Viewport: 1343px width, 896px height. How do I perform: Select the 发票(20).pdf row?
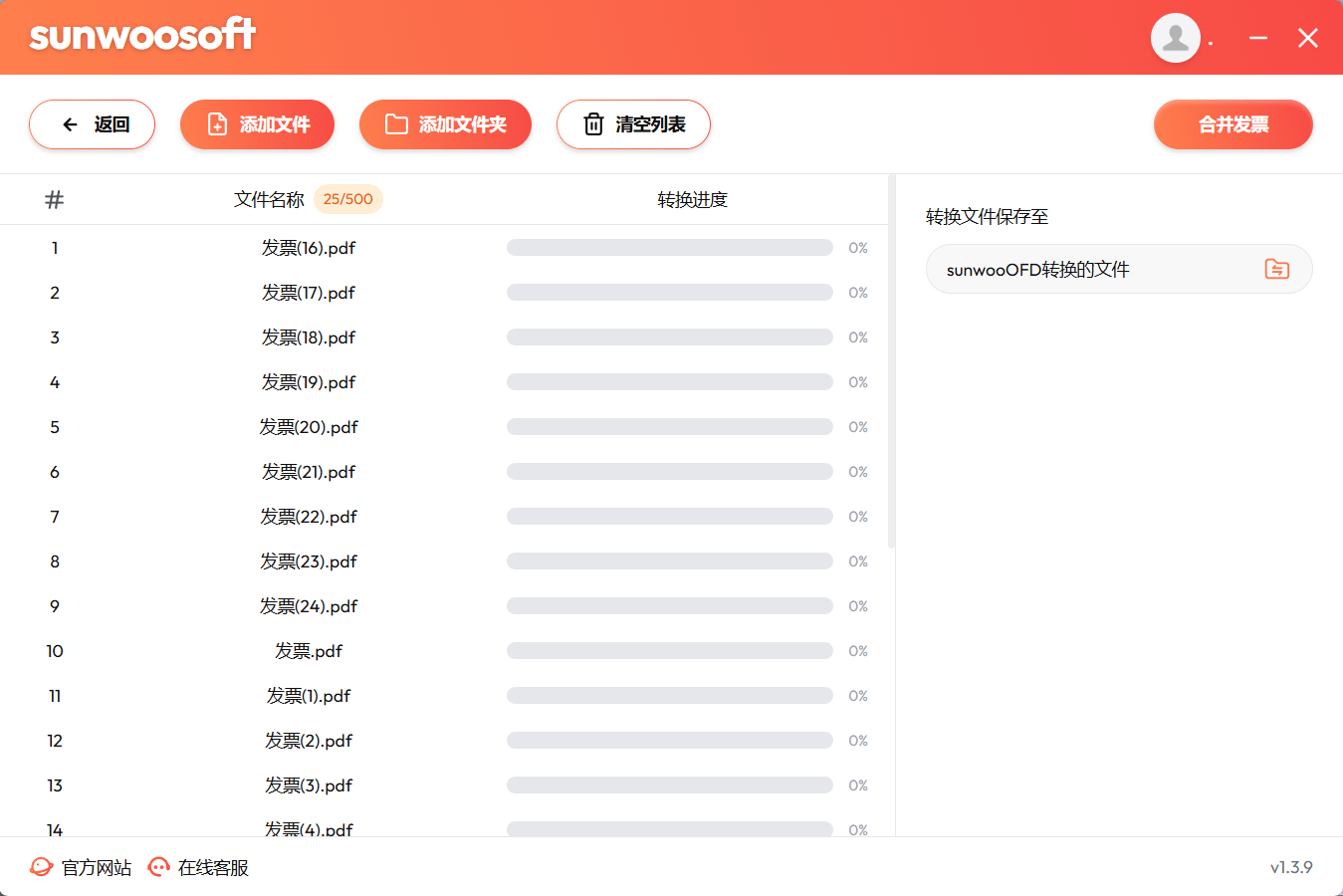click(x=444, y=427)
